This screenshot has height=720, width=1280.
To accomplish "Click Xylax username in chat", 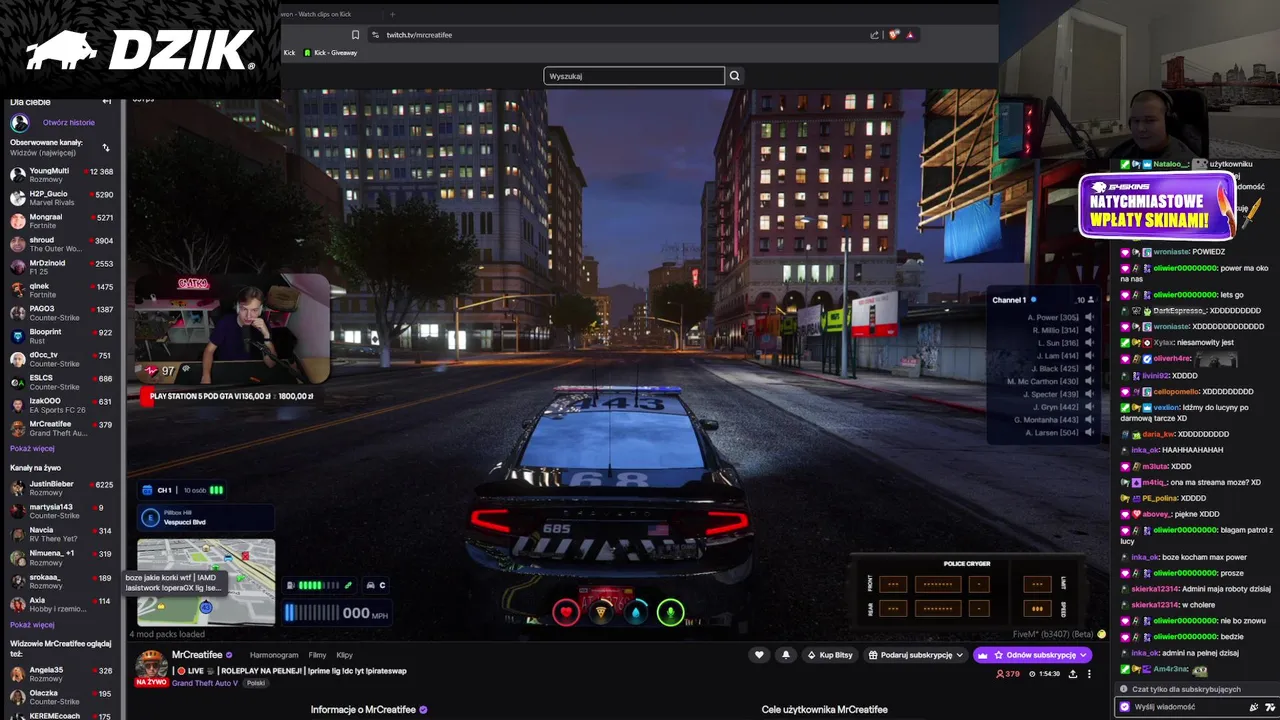I will click(1165, 343).
